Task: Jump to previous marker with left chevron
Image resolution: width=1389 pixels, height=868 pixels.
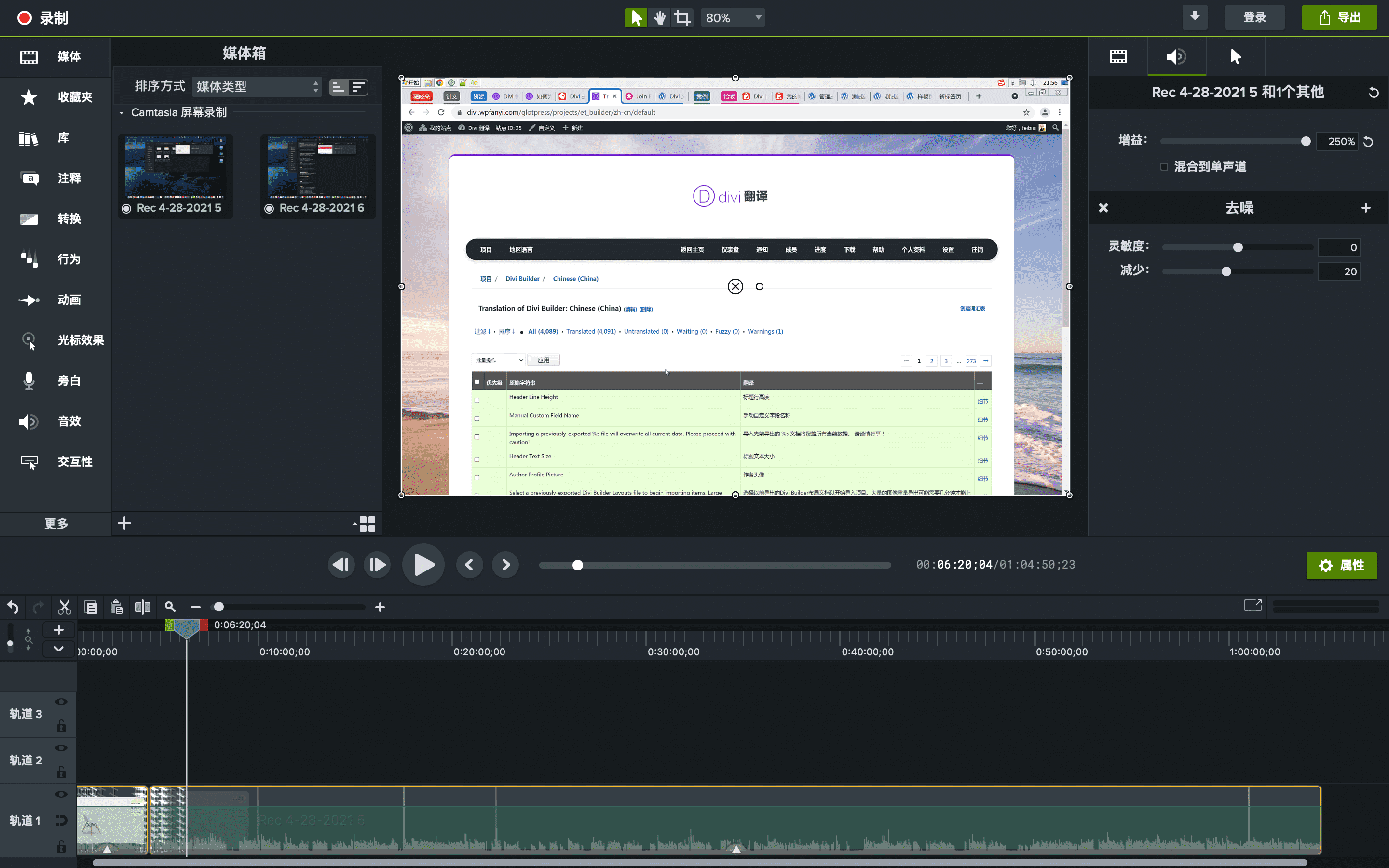Action: click(x=469, y=565)
